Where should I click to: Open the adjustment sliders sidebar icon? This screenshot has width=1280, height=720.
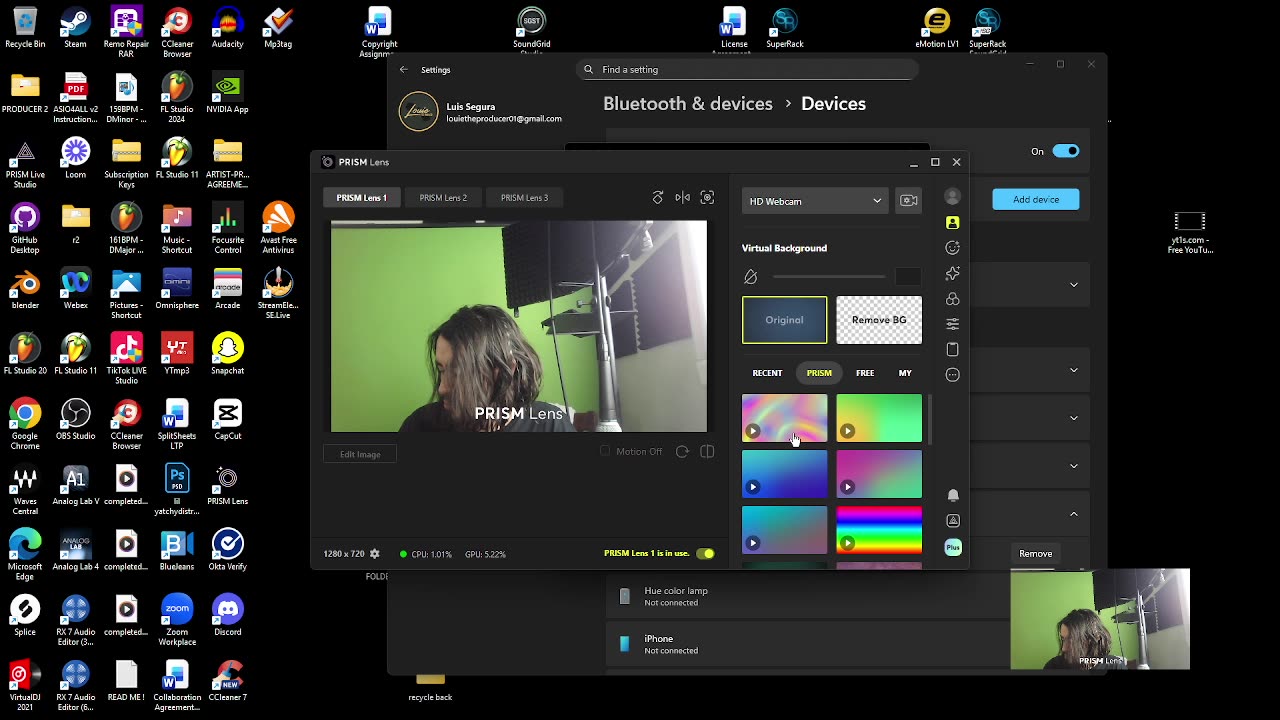953,324
